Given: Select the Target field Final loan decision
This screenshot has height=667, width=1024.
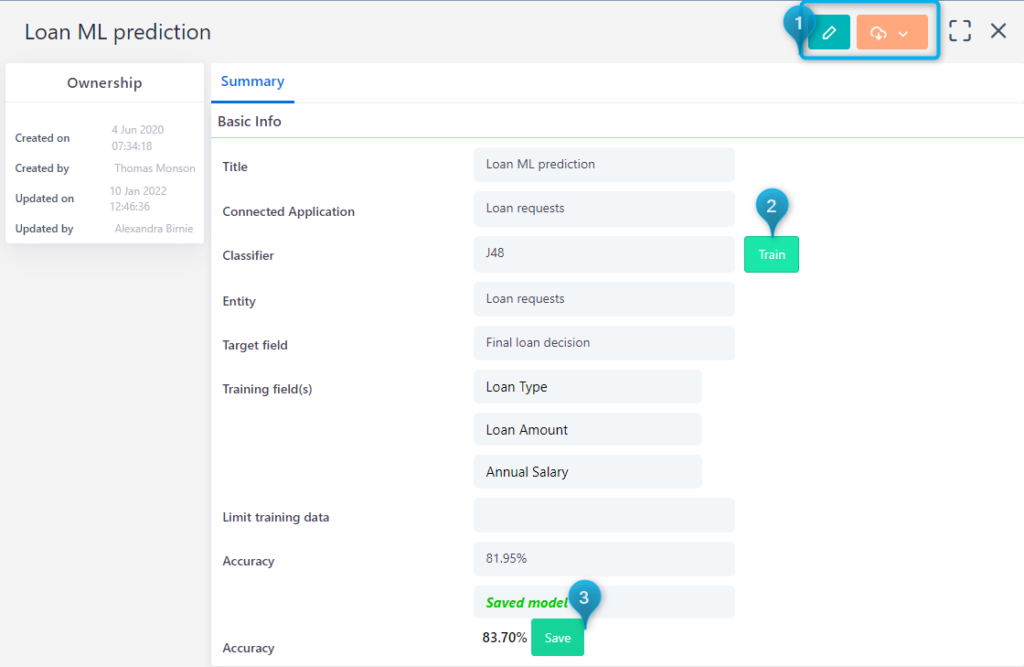Looking at the screenshot, I should coord(604,342).
